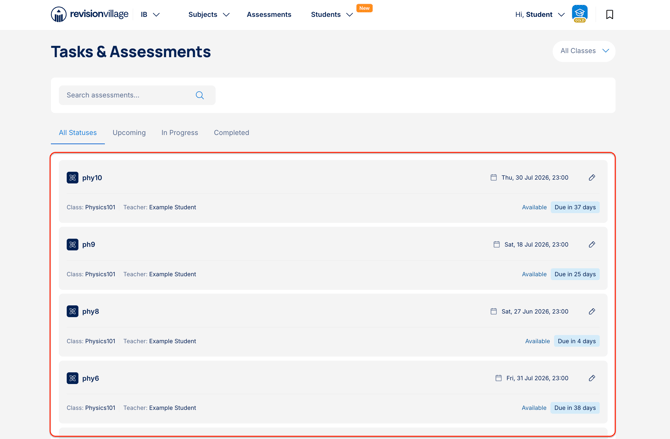Click the Search assessments input field

[137, 95]
